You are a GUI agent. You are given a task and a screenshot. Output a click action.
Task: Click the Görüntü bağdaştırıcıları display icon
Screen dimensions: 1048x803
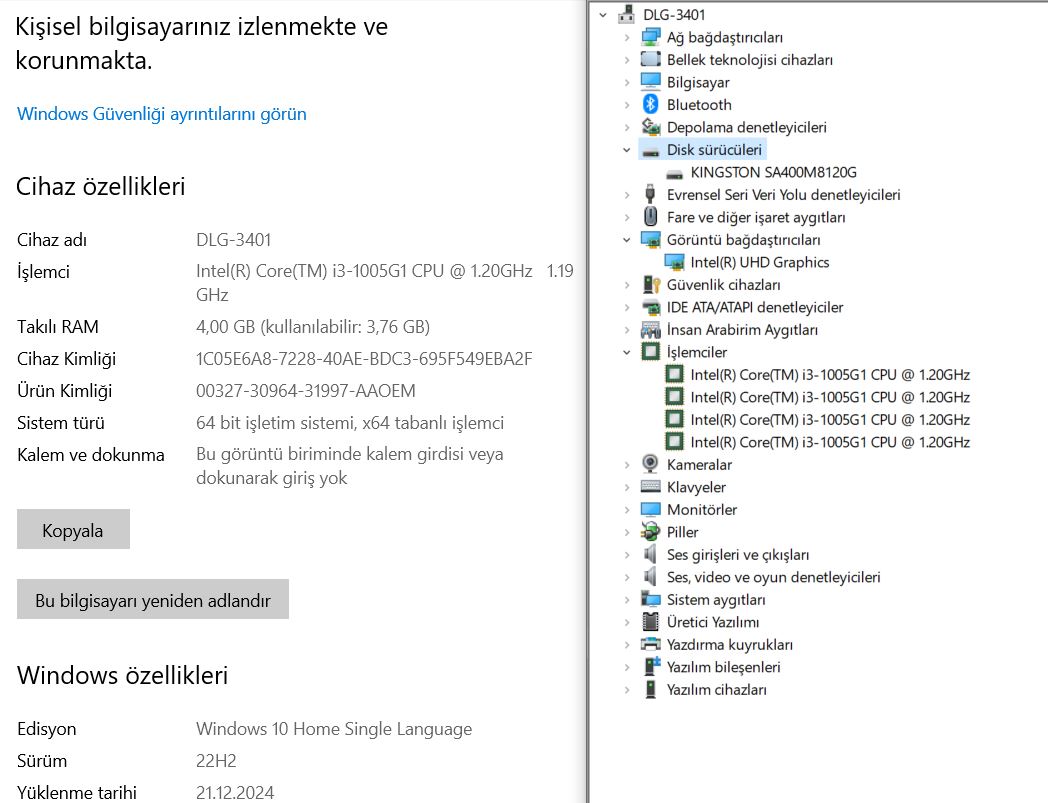coord(650,239)
